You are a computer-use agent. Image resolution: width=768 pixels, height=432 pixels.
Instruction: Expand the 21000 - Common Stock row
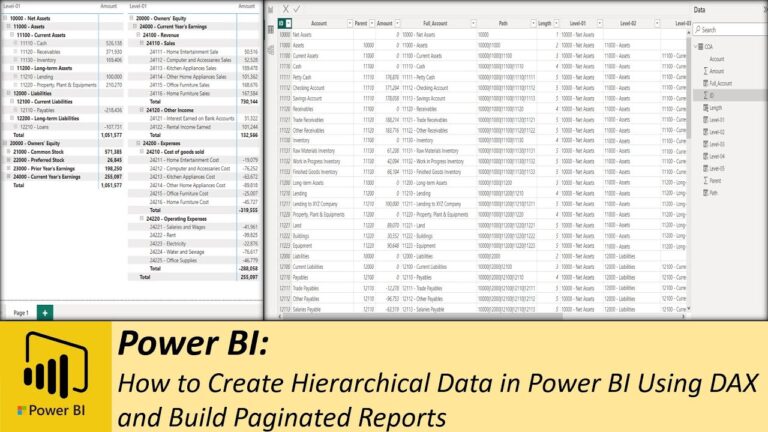9,152
